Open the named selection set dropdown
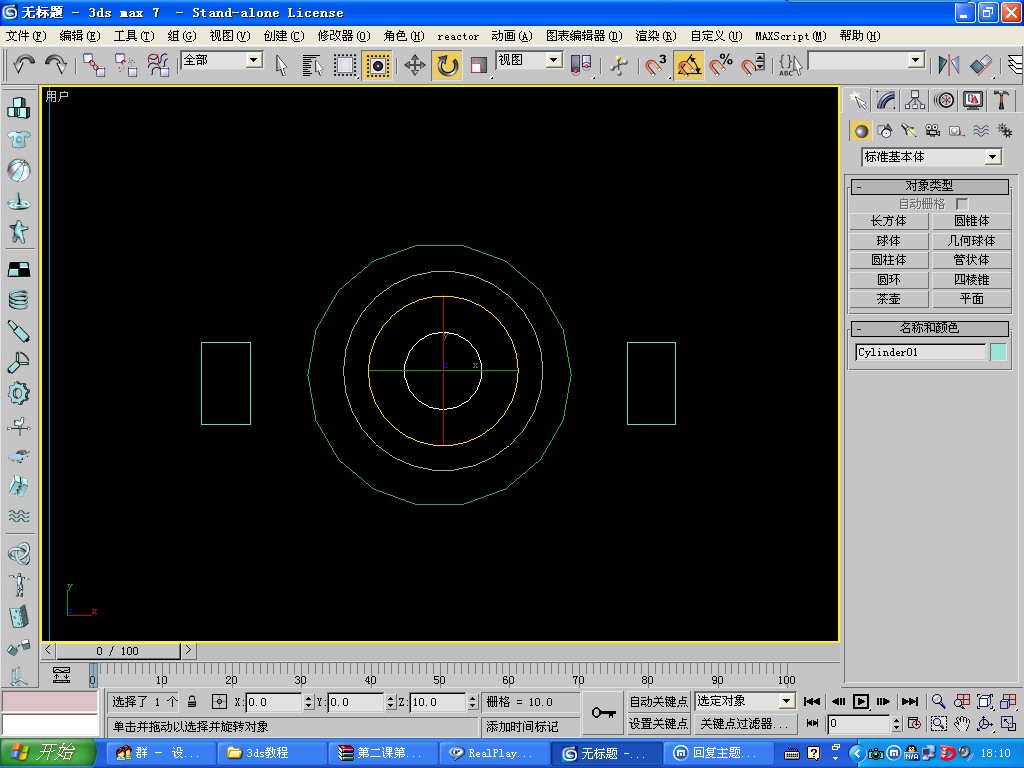Viewport: 1024px width, 768px height. point(916,61)
